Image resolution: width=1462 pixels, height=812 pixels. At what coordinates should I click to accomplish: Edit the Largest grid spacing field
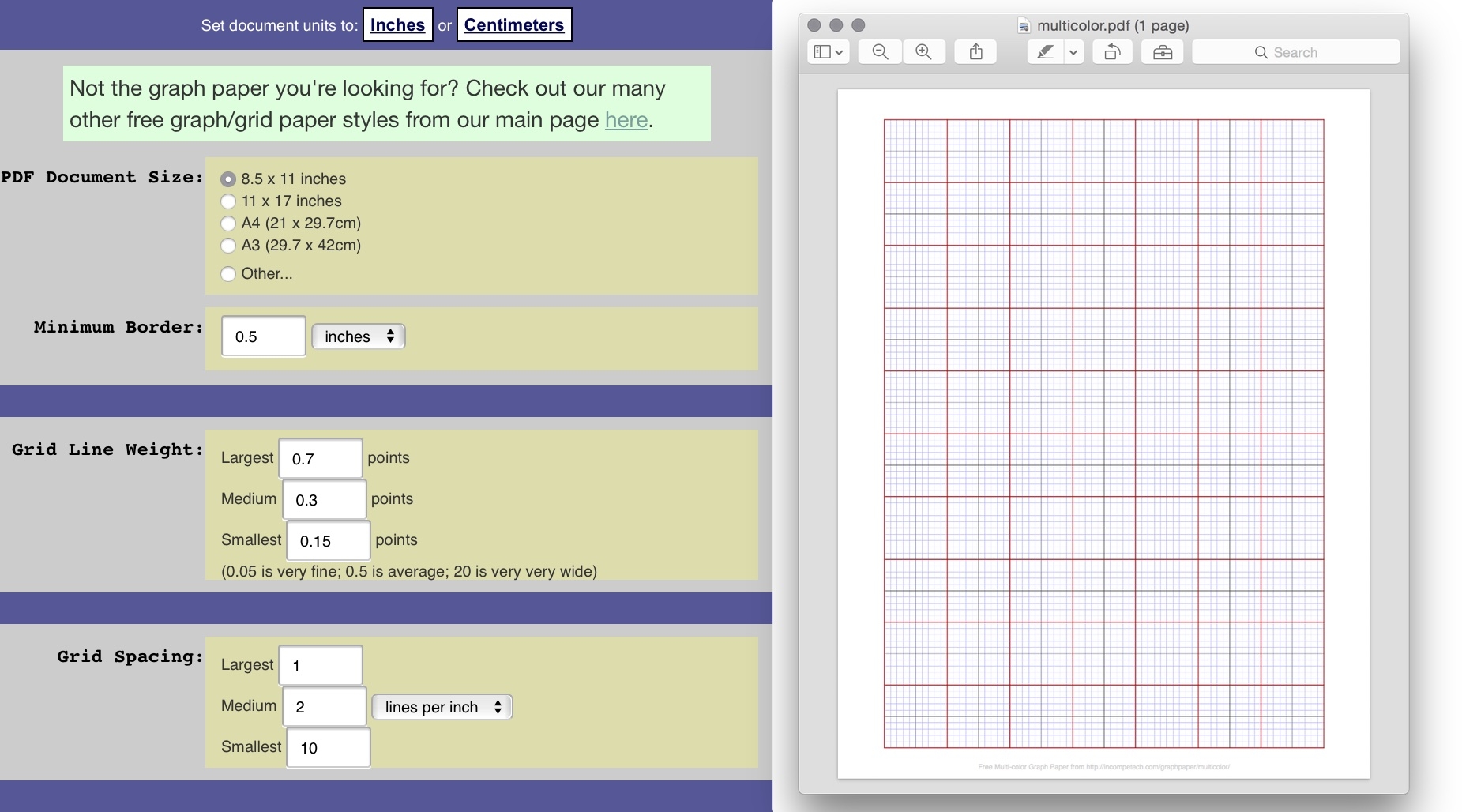321,666
